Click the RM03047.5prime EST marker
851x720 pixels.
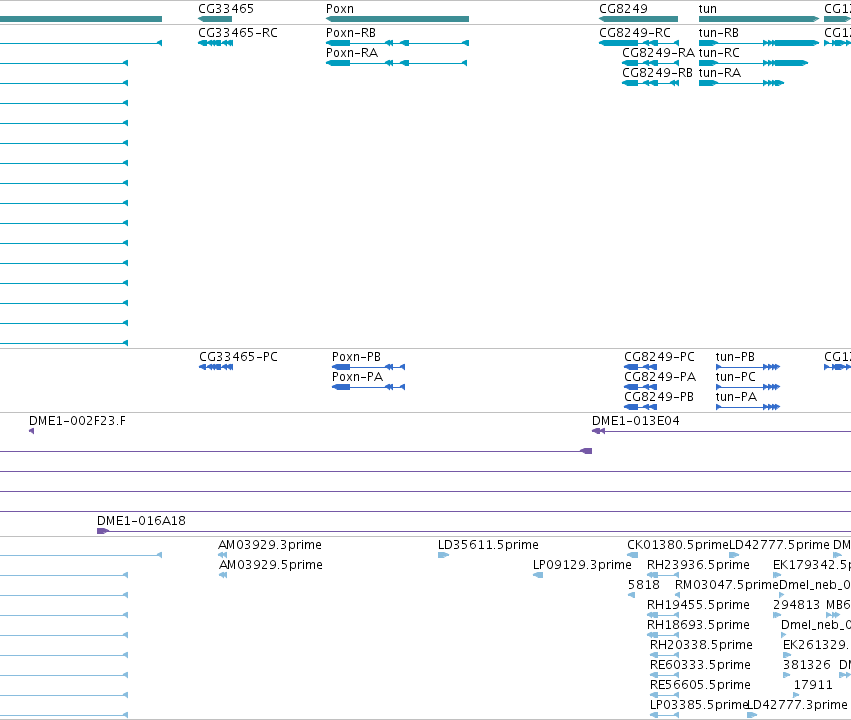677,595
